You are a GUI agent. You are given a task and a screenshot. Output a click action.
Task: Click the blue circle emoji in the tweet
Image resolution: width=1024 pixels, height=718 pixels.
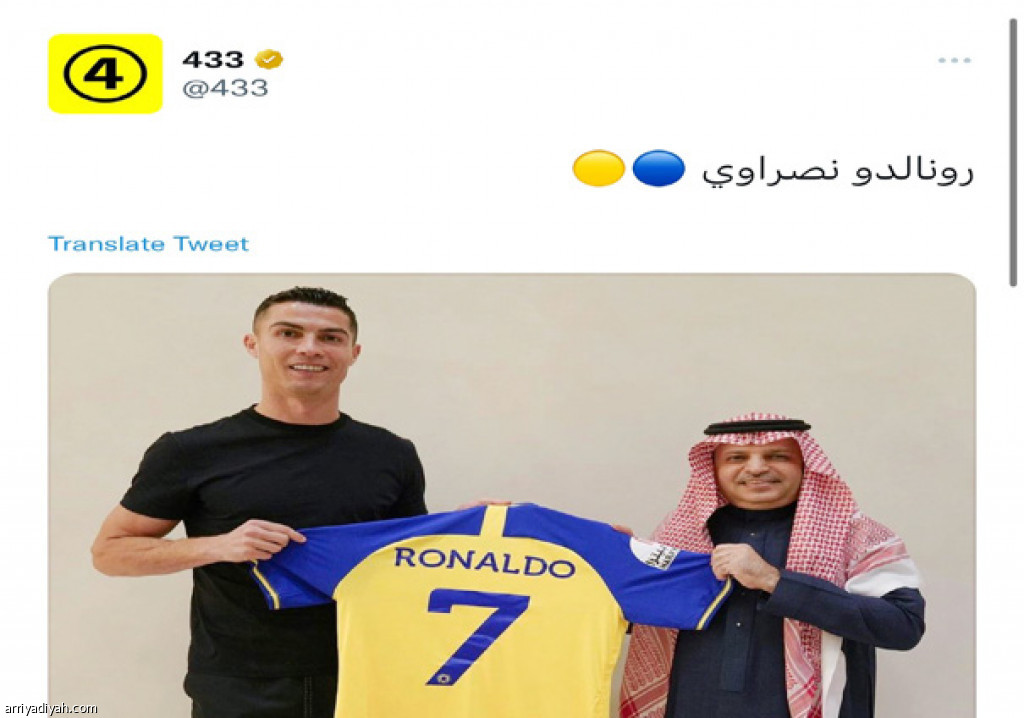[x=658, y=169]
